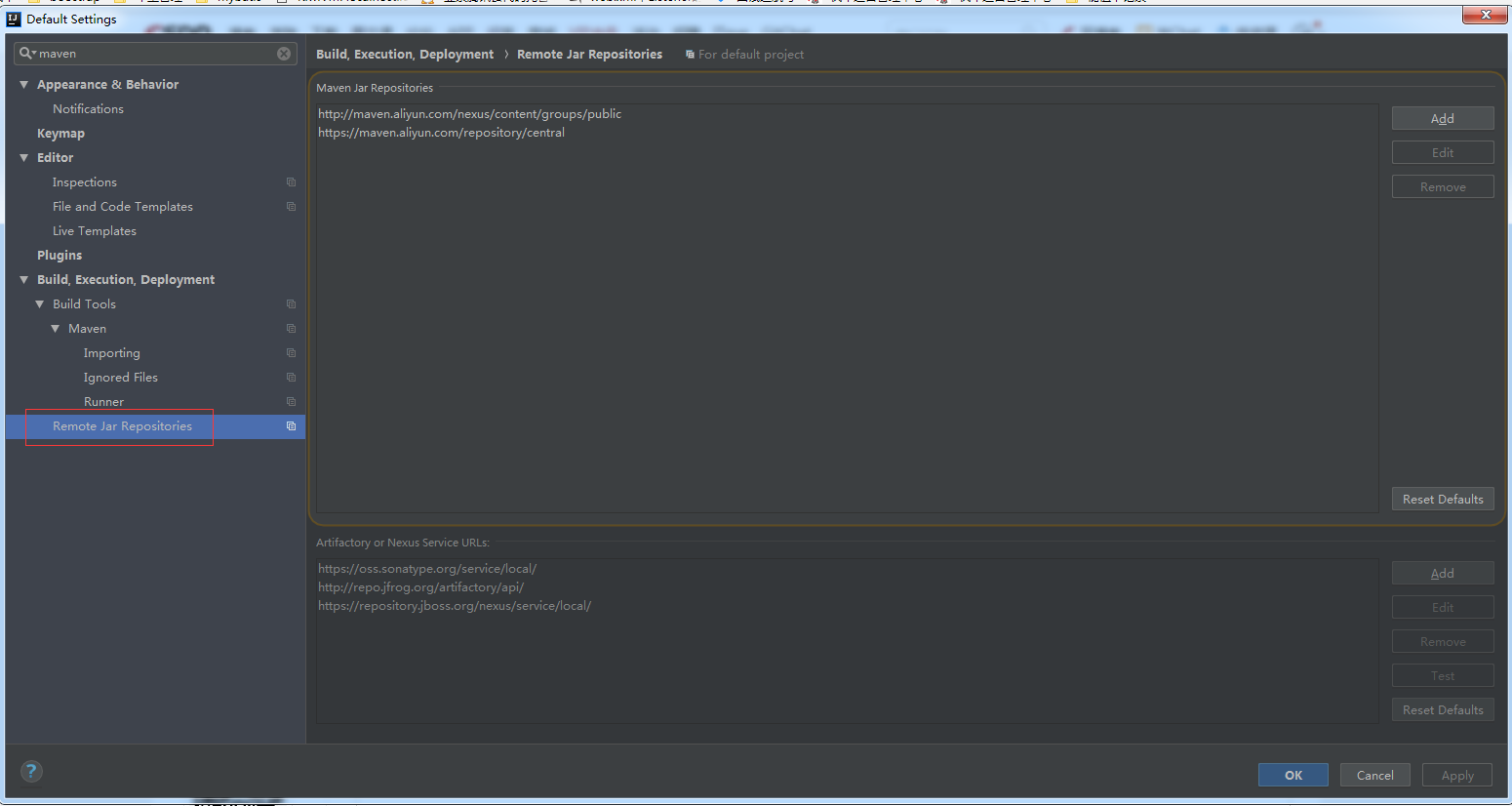Click the Test button
The width and height of the screenshot is (1512, 806).
(1443, 675)
